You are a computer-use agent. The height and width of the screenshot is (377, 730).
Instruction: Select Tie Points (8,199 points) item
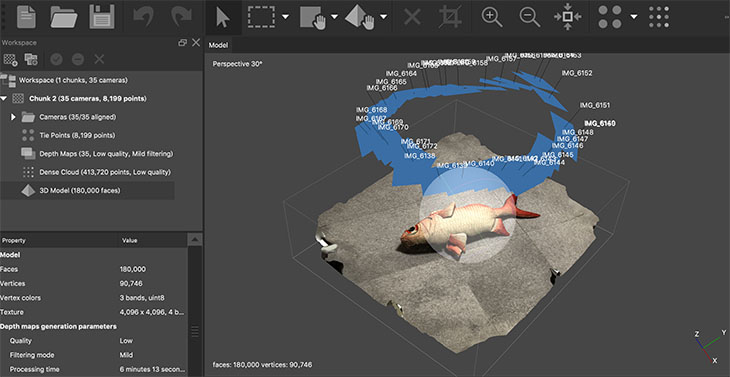[x=77, y=135]
